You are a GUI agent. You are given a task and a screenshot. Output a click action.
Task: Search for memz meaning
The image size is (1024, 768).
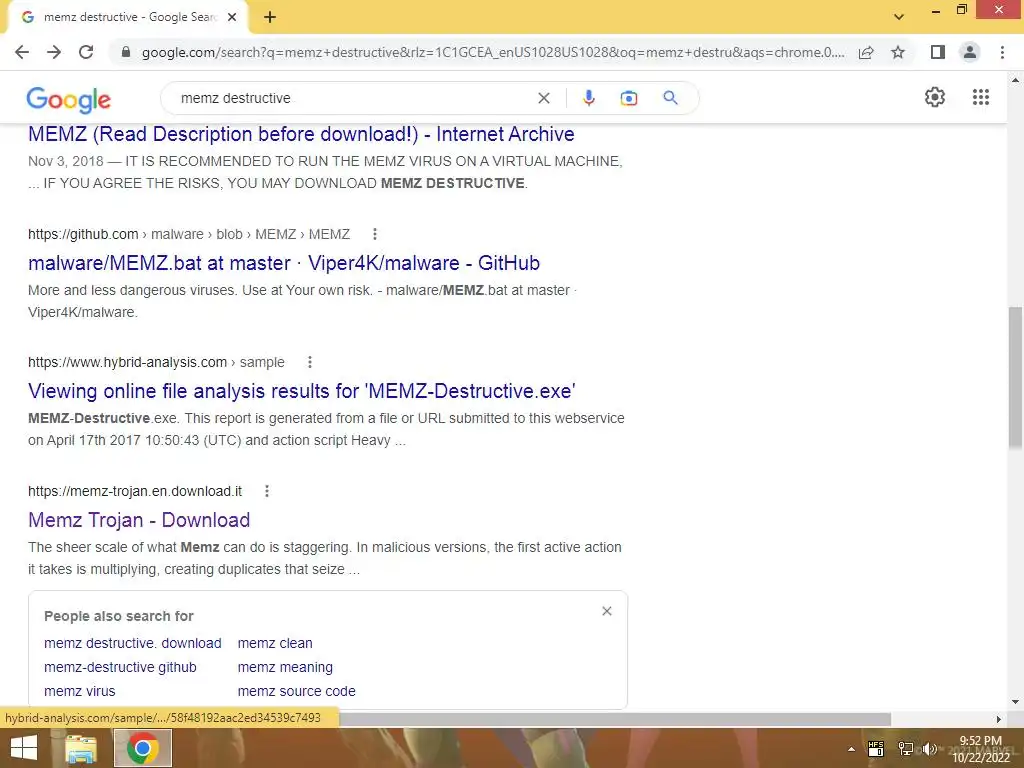(285, 667)
